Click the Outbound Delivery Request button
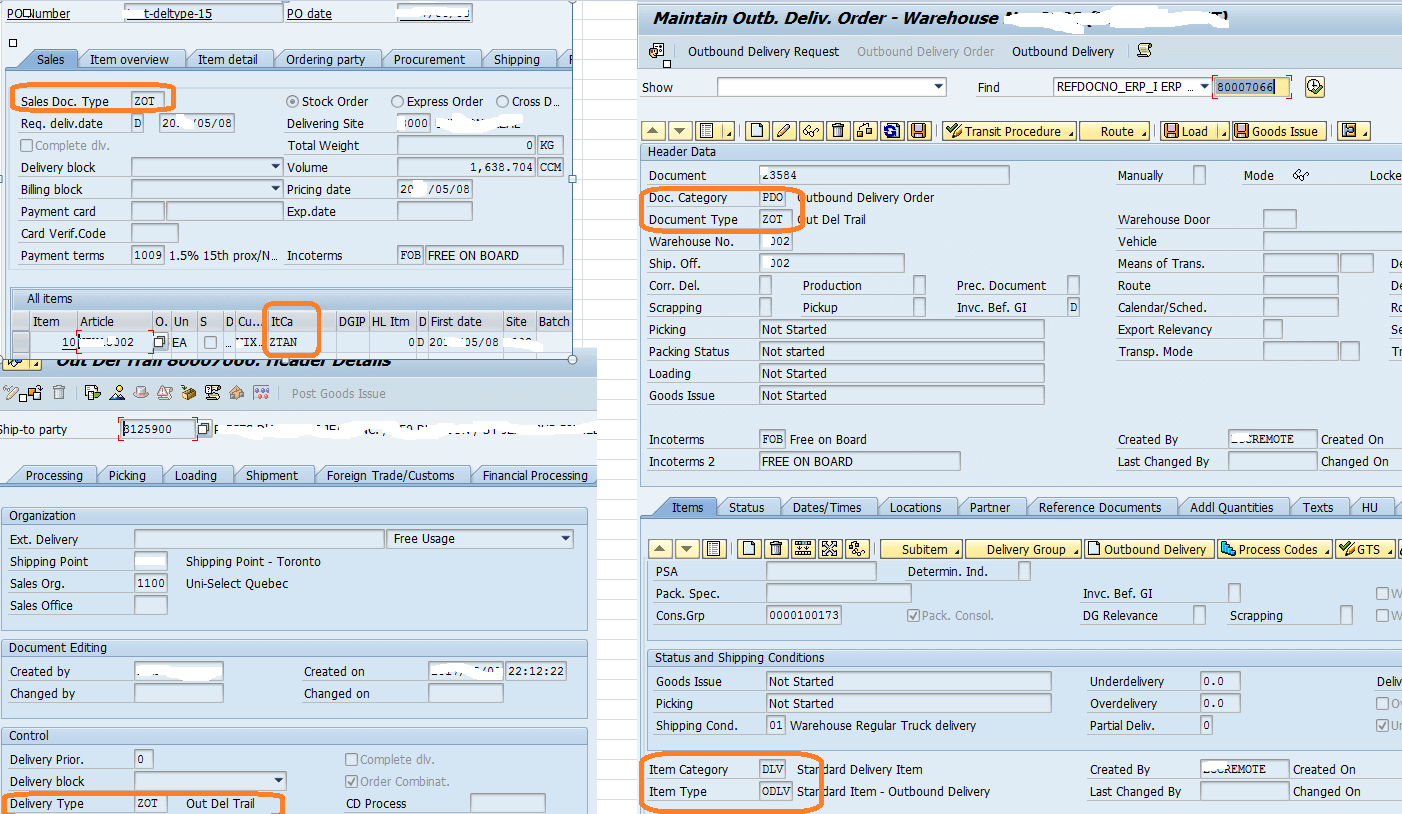 click(764, 51)
